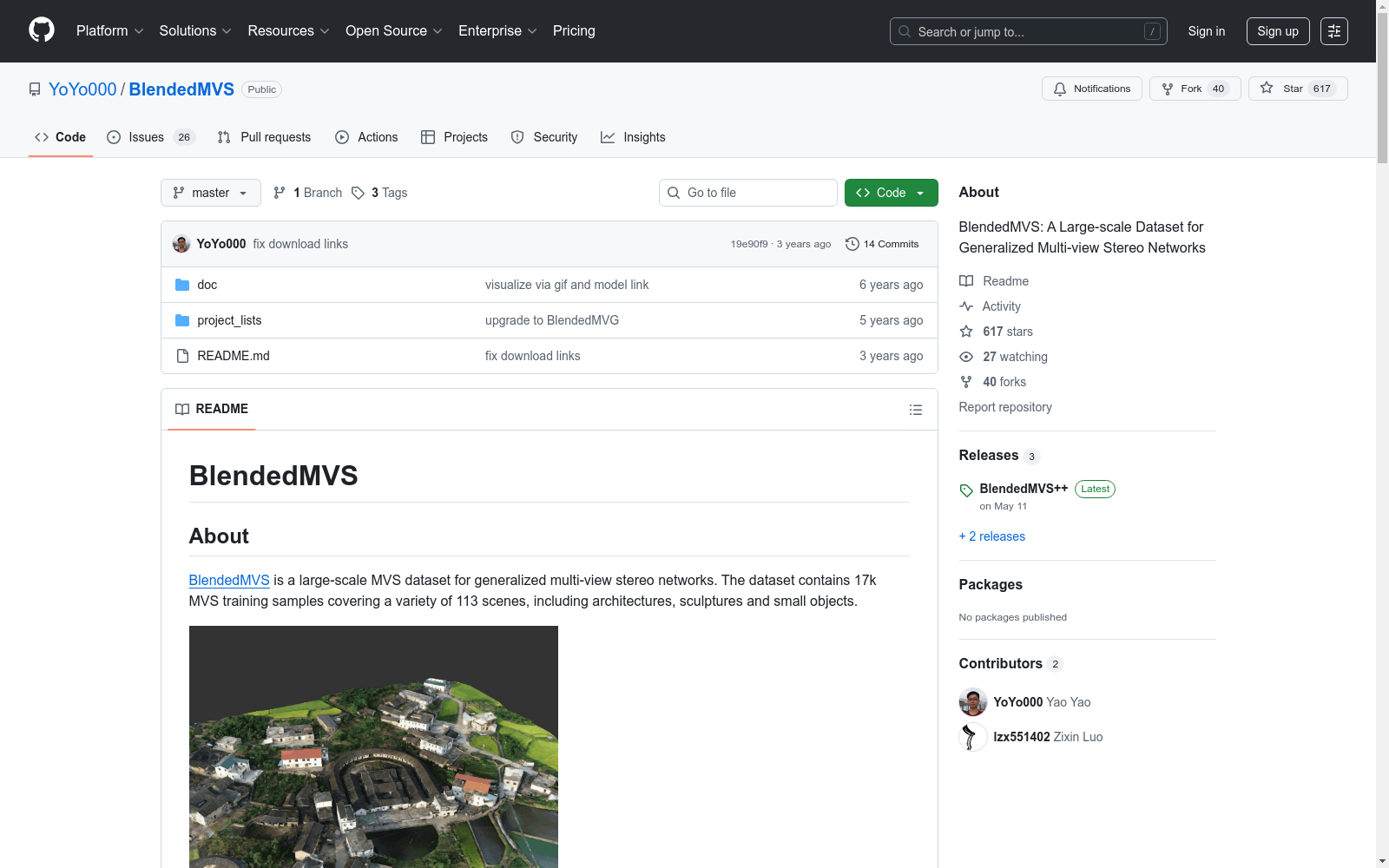Screen dimensions: 1389x868
Task: Click the README.md file icon
Action: pyautogui.click(x=182, y=356)
